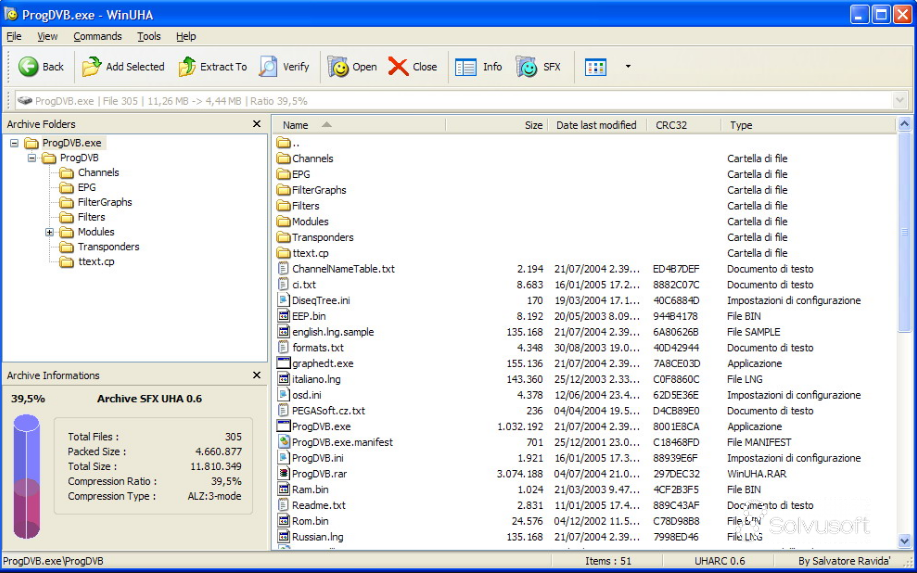Select osd.ini file icon
Viewport: 917px width, 573px height.
coord(284,395)
